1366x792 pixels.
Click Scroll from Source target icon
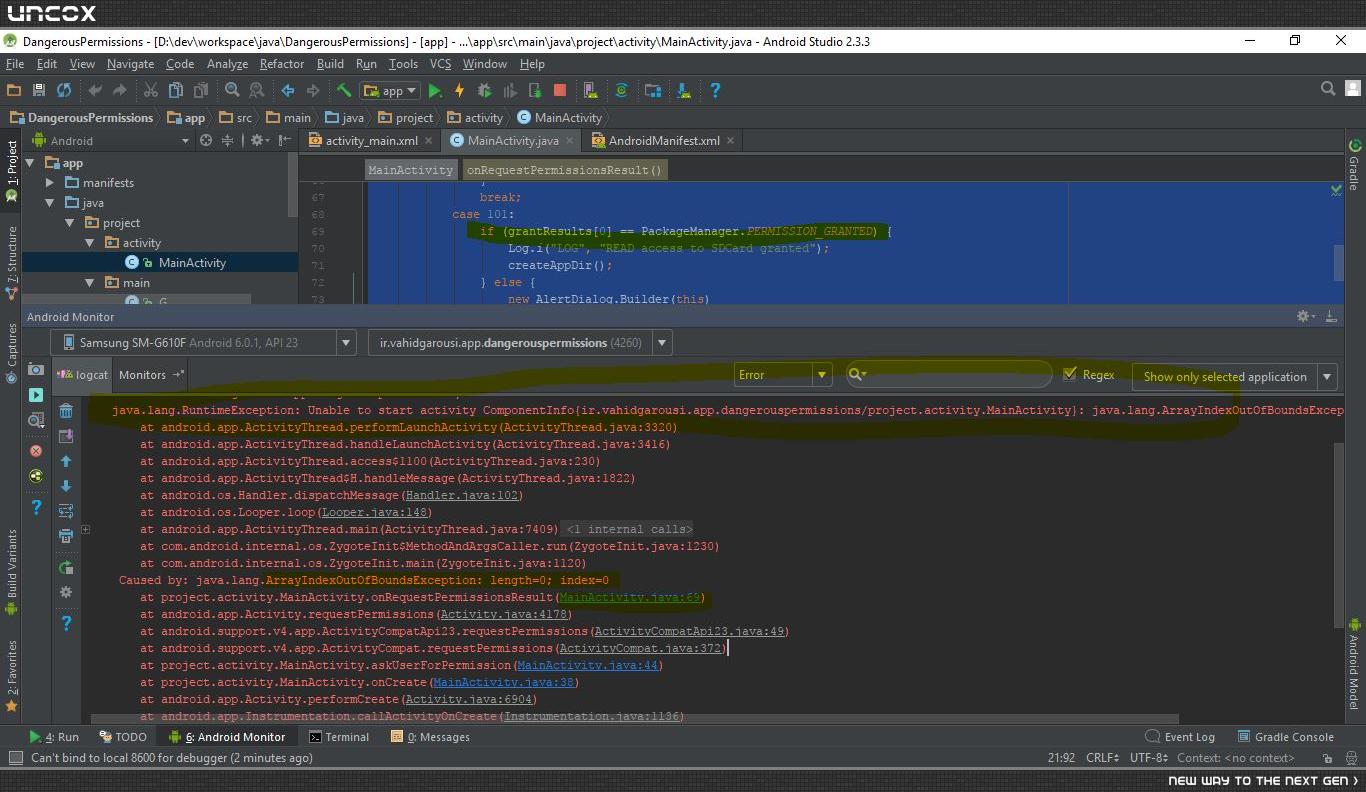tap(206, 141)
